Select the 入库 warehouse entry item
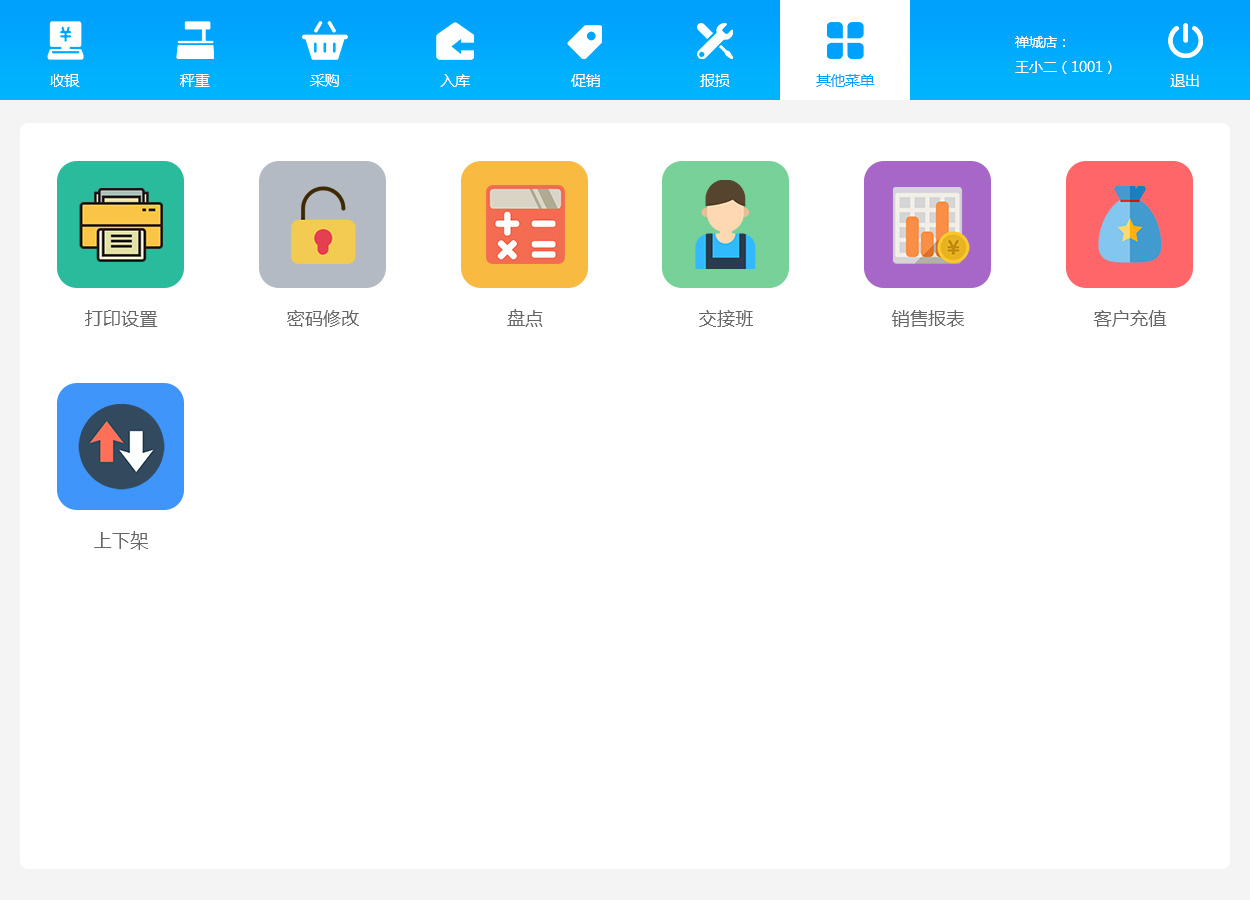Viewport: 1250px width, 900px height. point(455,52)
